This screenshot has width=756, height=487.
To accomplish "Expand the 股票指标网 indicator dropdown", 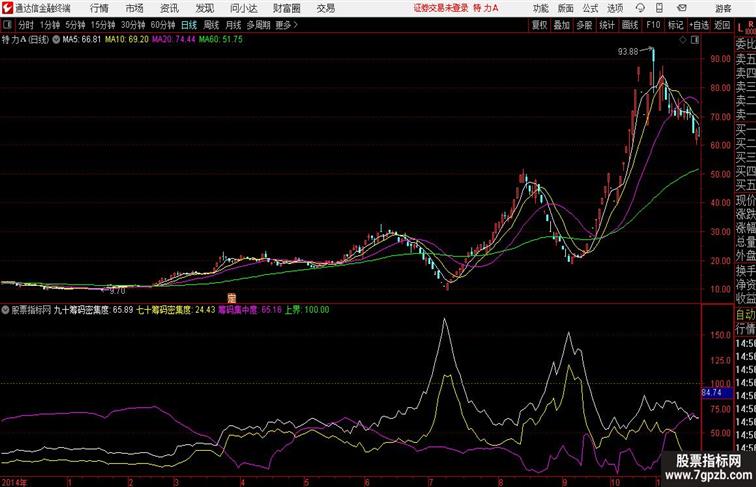I will [5, 310].
